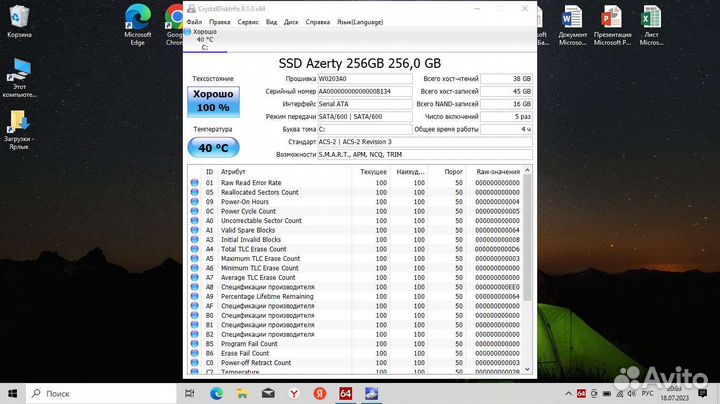This screenshot has height=404, width=720.
Task: Click raw value 0000000000D6 of Total TLC Erase Count
Action: [497, 249]
